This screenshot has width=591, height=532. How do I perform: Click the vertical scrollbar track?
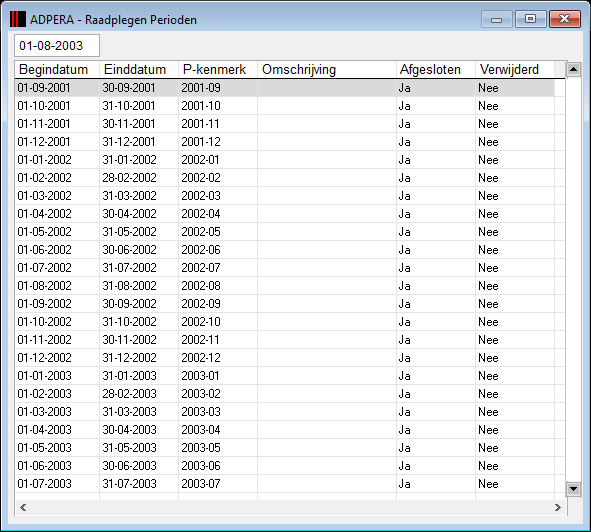tap(573, 279)
